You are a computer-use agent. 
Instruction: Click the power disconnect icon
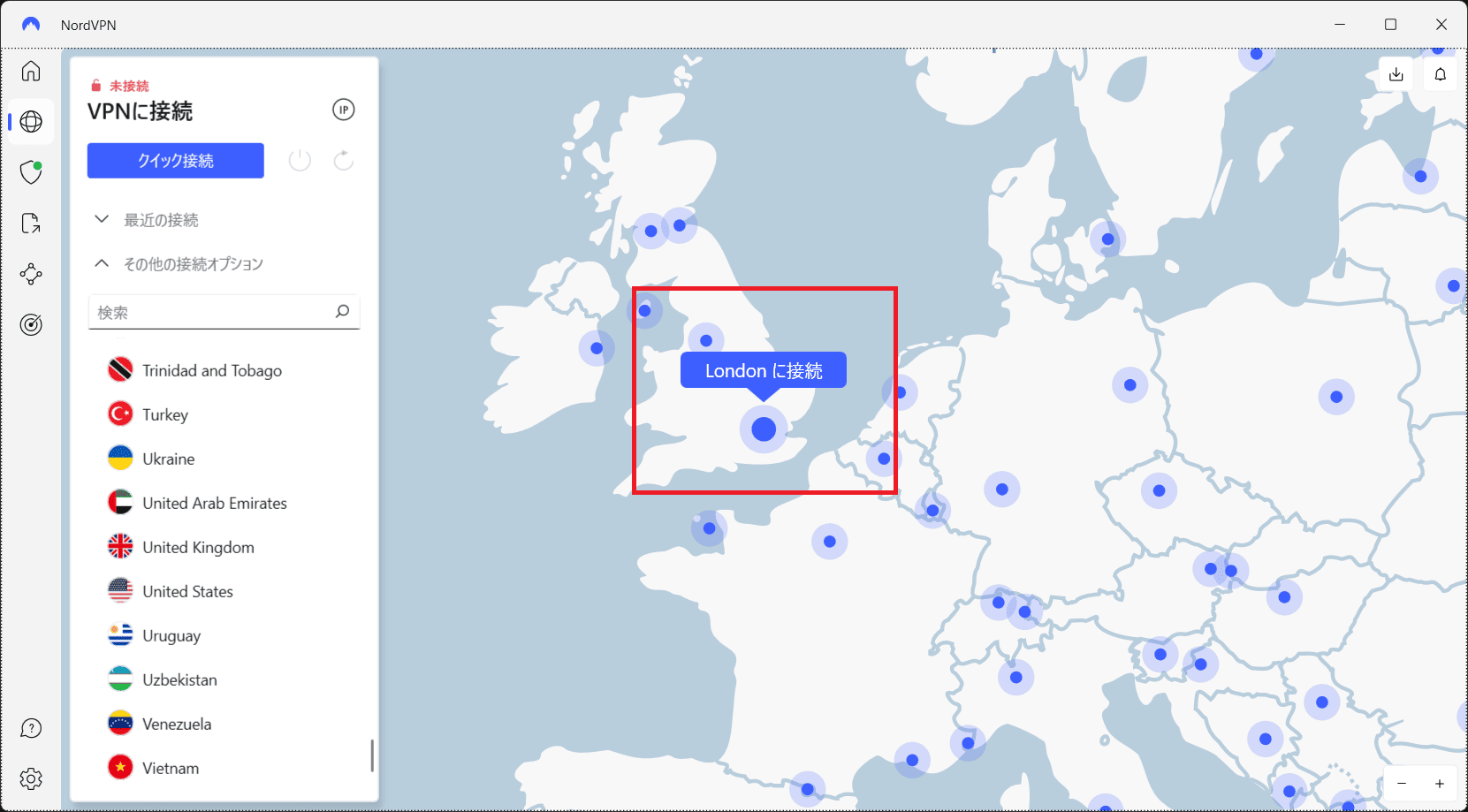[300, 160]
